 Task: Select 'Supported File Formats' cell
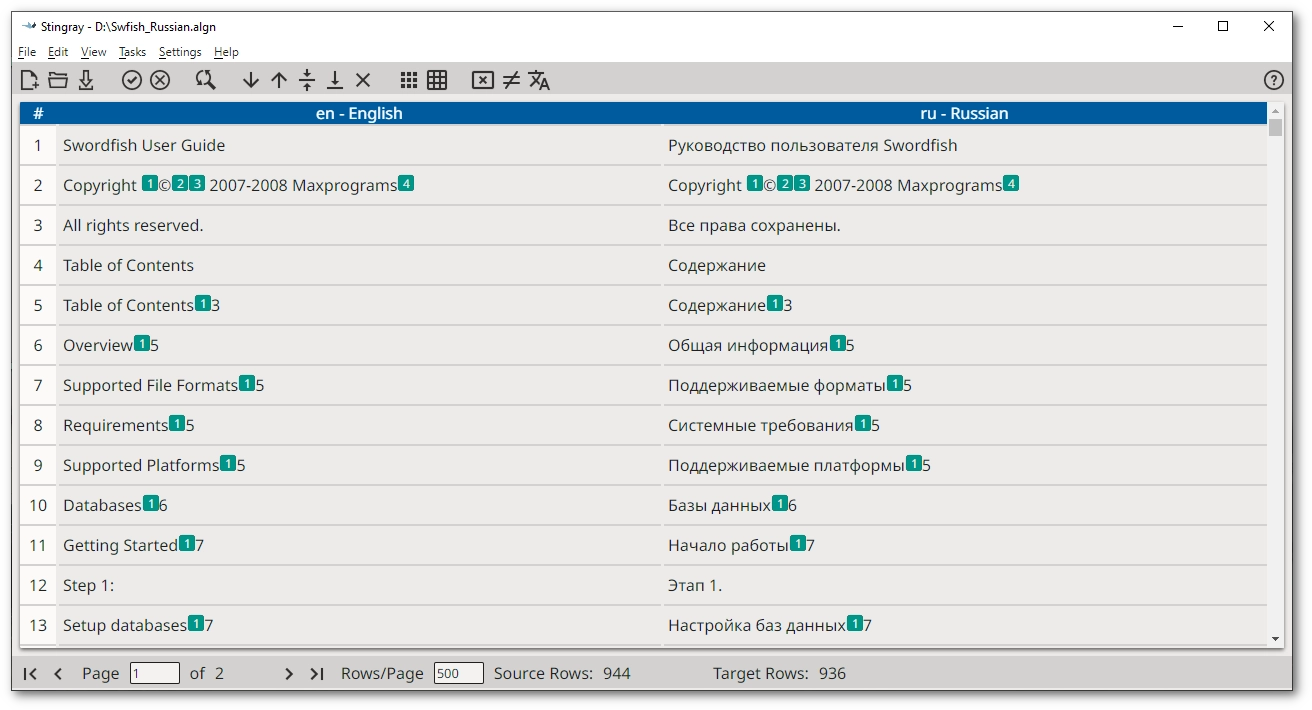(x=359, y=385)
